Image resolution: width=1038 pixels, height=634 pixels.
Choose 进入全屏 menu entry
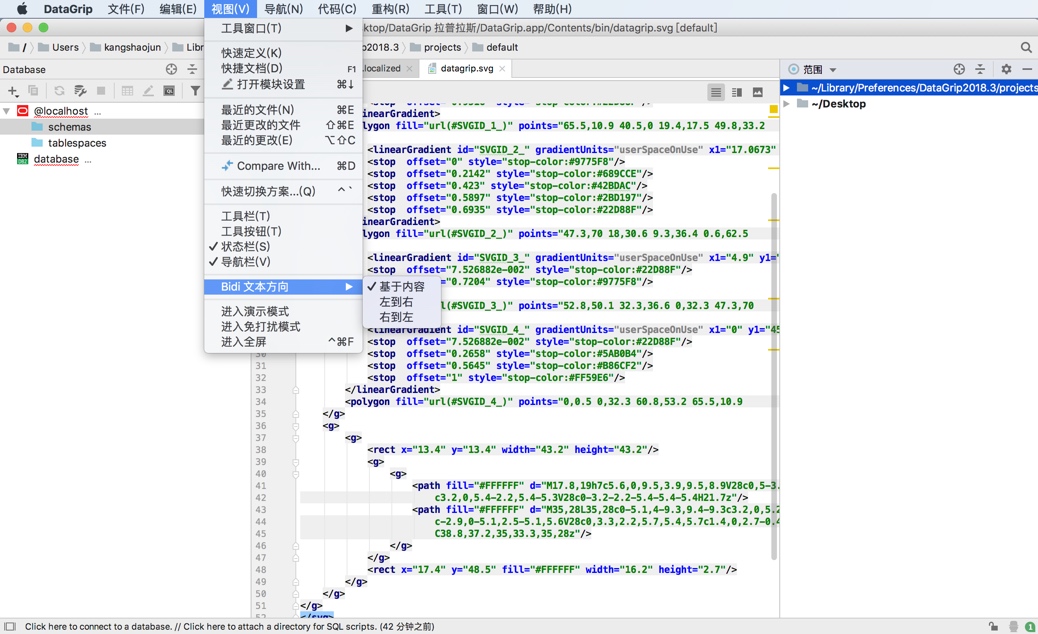(x=283, y=341)
